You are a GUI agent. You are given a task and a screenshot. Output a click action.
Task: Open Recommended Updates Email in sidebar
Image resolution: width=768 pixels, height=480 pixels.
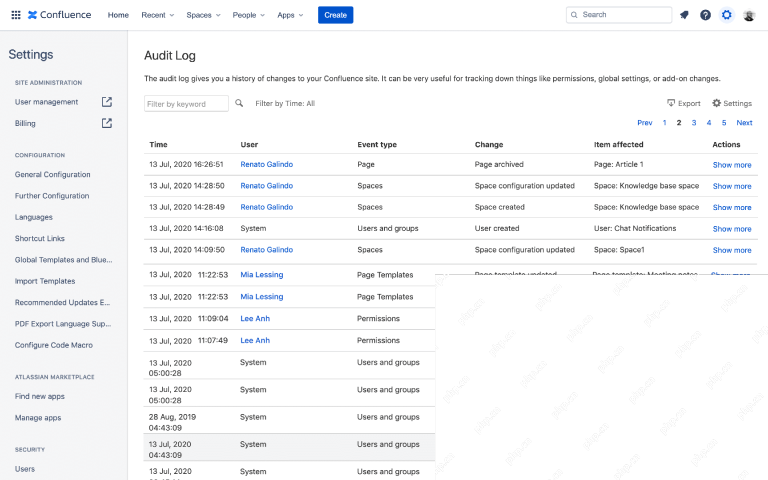(62, 302)
